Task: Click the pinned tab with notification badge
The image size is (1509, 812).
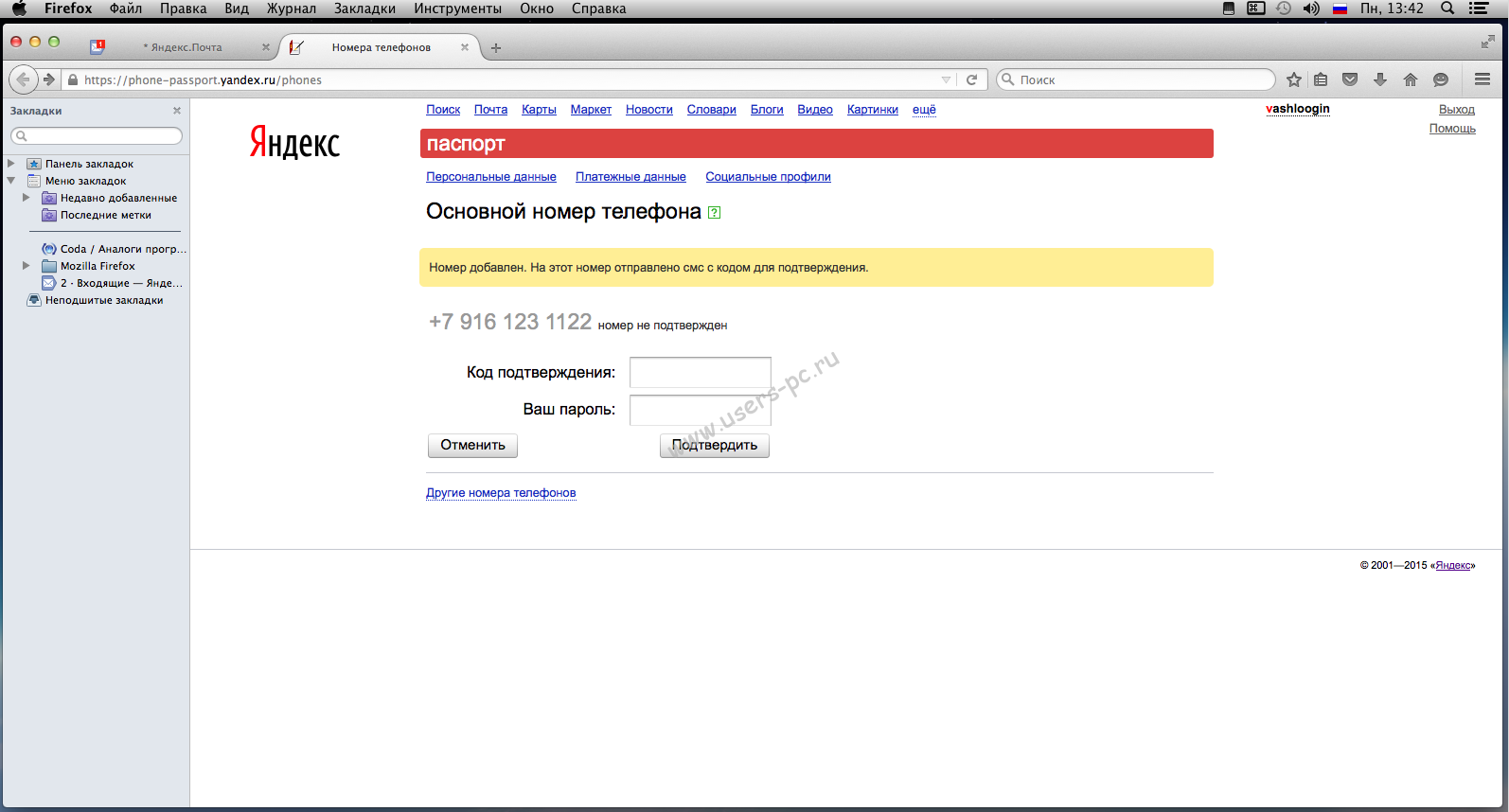Action: (x=98, y=46)
